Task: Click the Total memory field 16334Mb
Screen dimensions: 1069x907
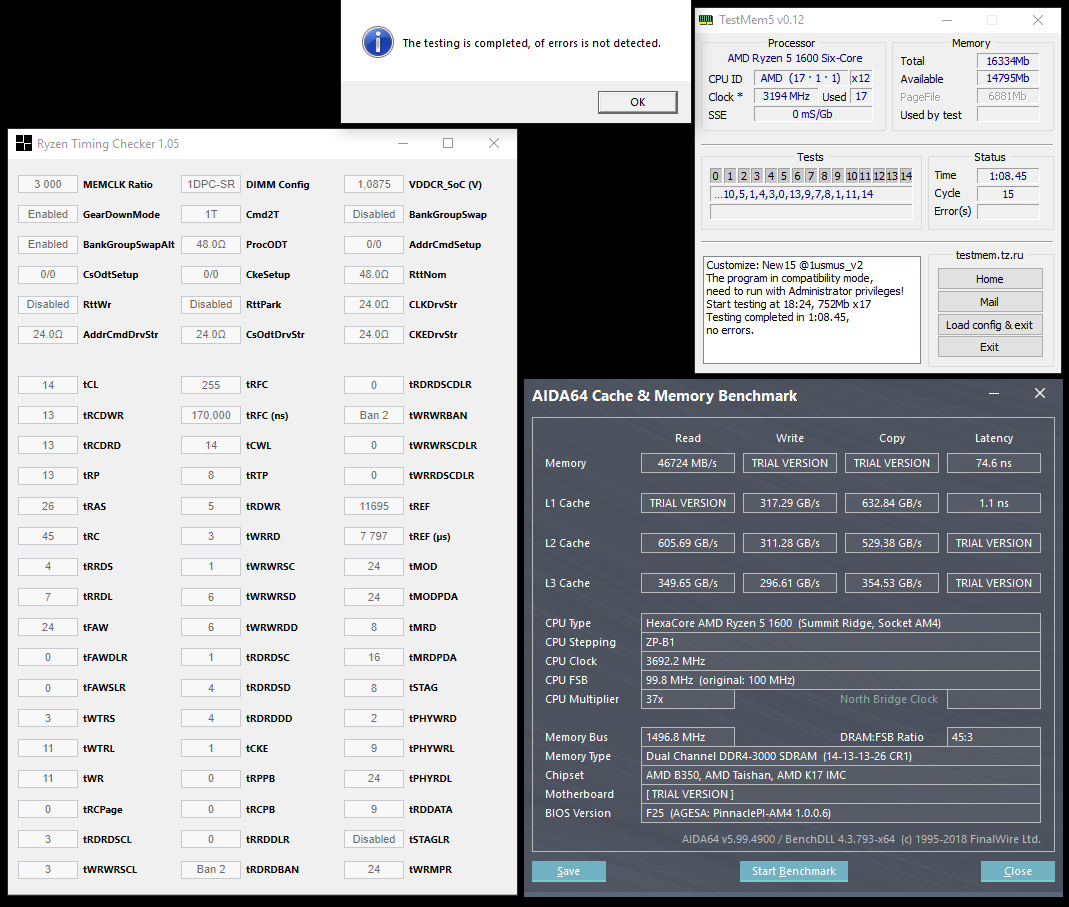Action: point(1008,61)
